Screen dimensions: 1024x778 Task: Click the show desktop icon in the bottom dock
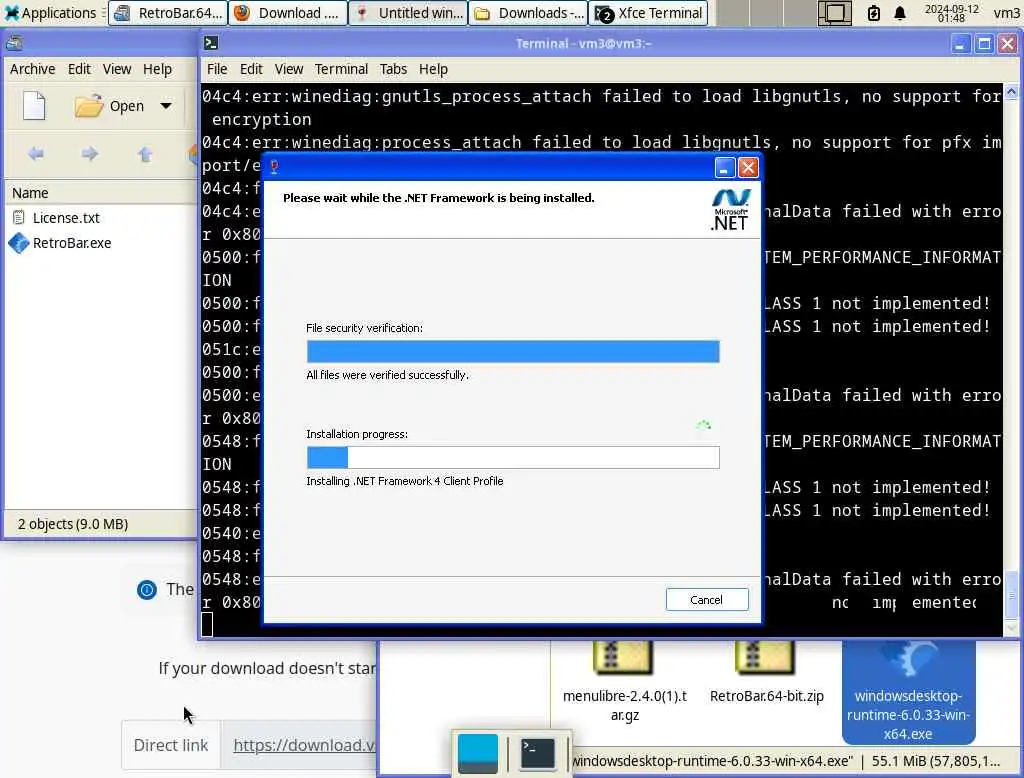(x=478, y=753)
